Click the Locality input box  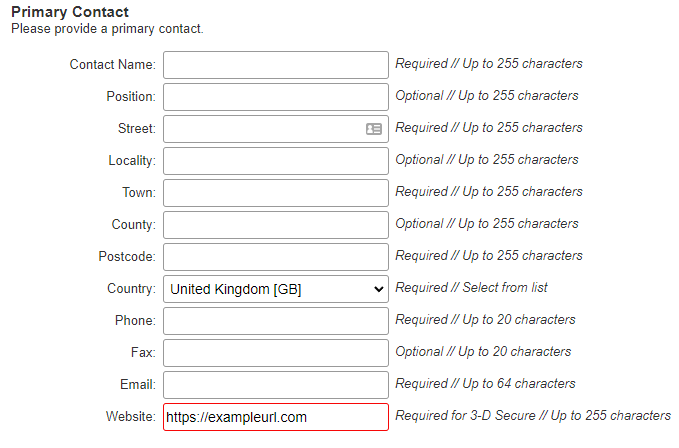[x=276, y=161]
